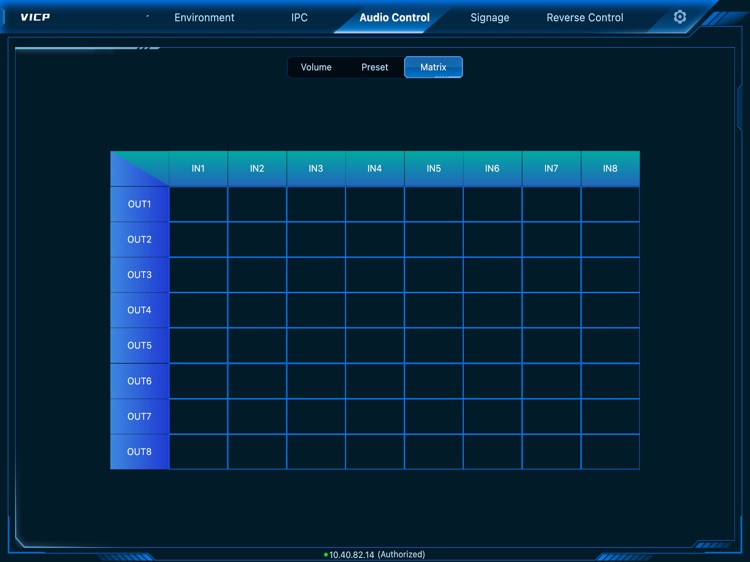Toggle the IN4 to OUT2 crosspoint

click(375, 240)
